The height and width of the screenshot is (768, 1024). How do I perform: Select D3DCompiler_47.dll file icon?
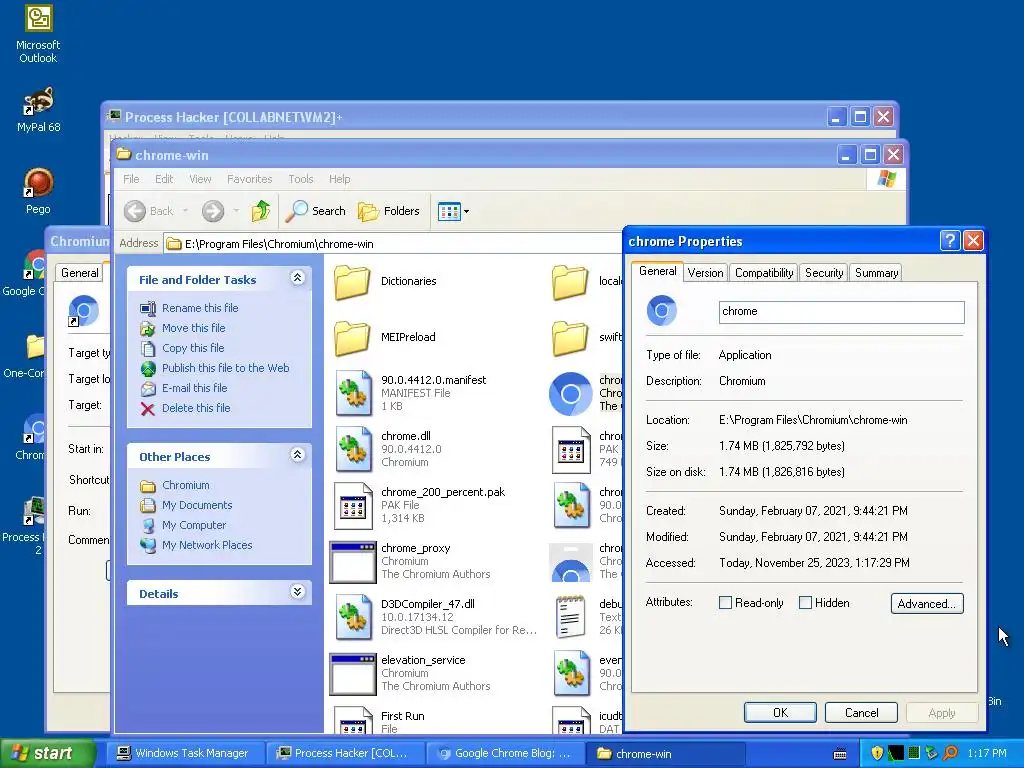(354, 617)
